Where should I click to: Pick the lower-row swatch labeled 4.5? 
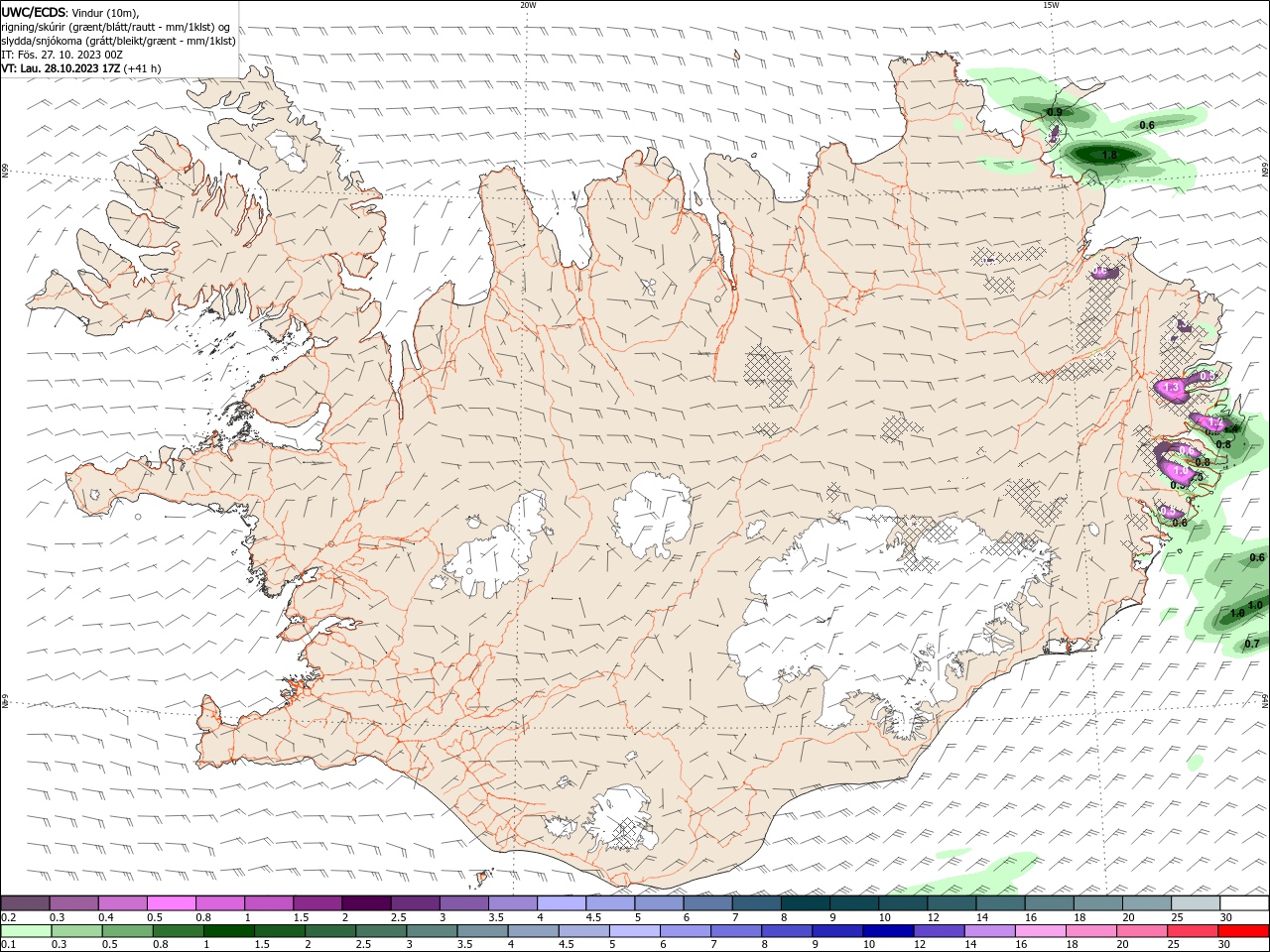pos(584,931)
